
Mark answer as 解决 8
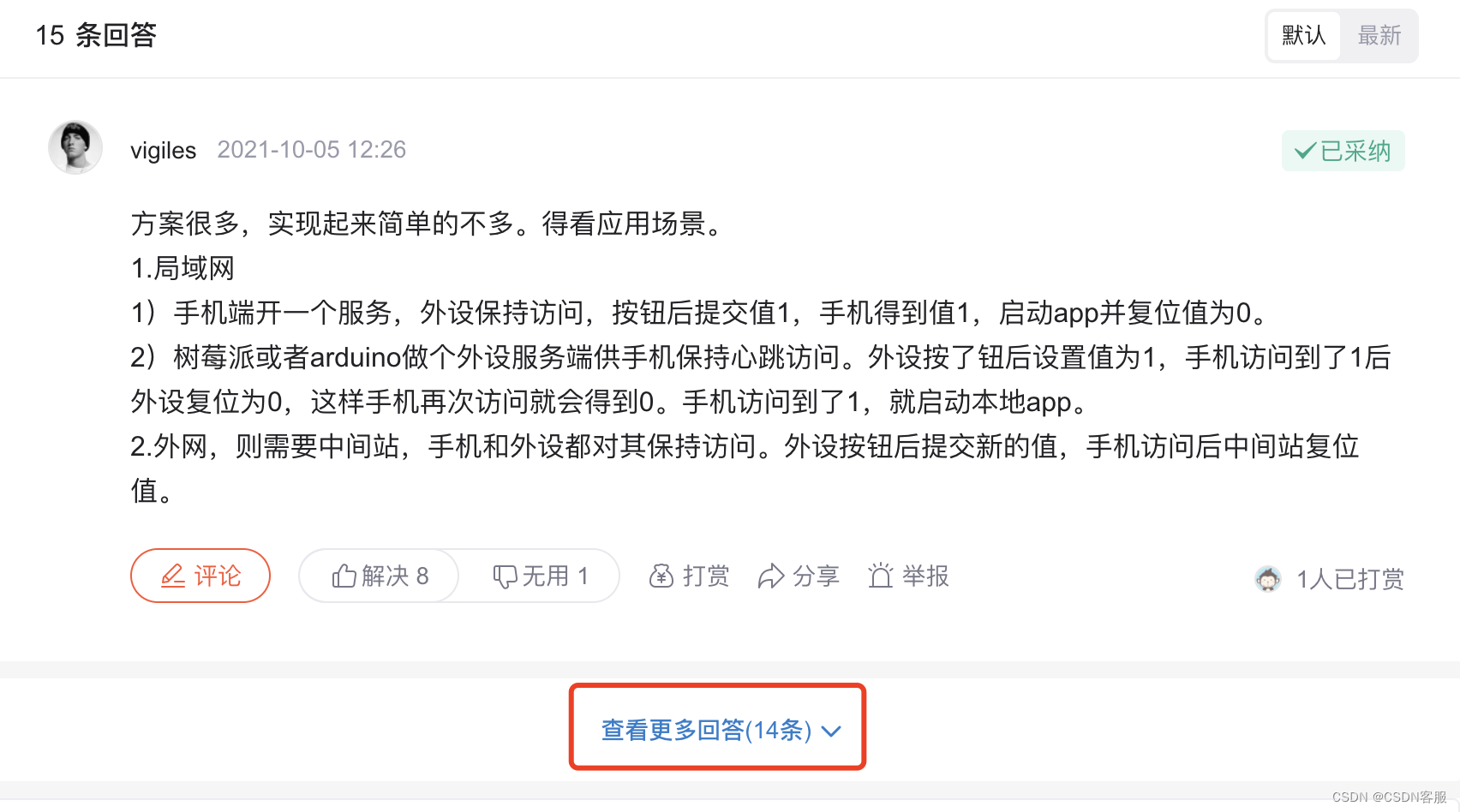click(x=380, y=576)
